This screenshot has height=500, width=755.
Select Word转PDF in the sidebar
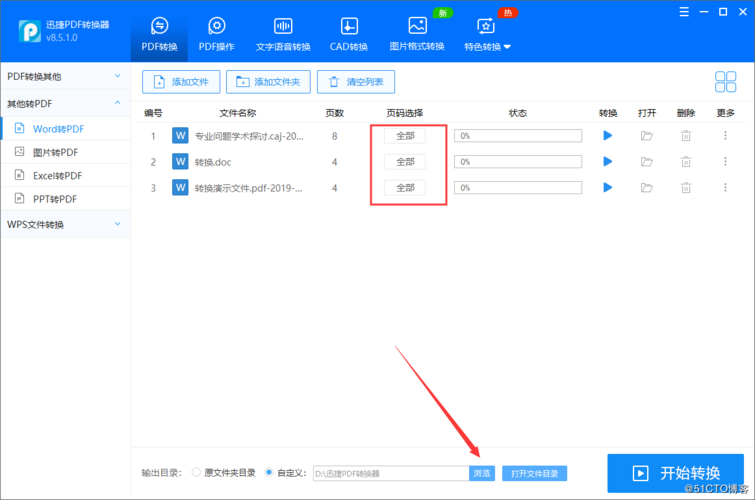[65, 129]
